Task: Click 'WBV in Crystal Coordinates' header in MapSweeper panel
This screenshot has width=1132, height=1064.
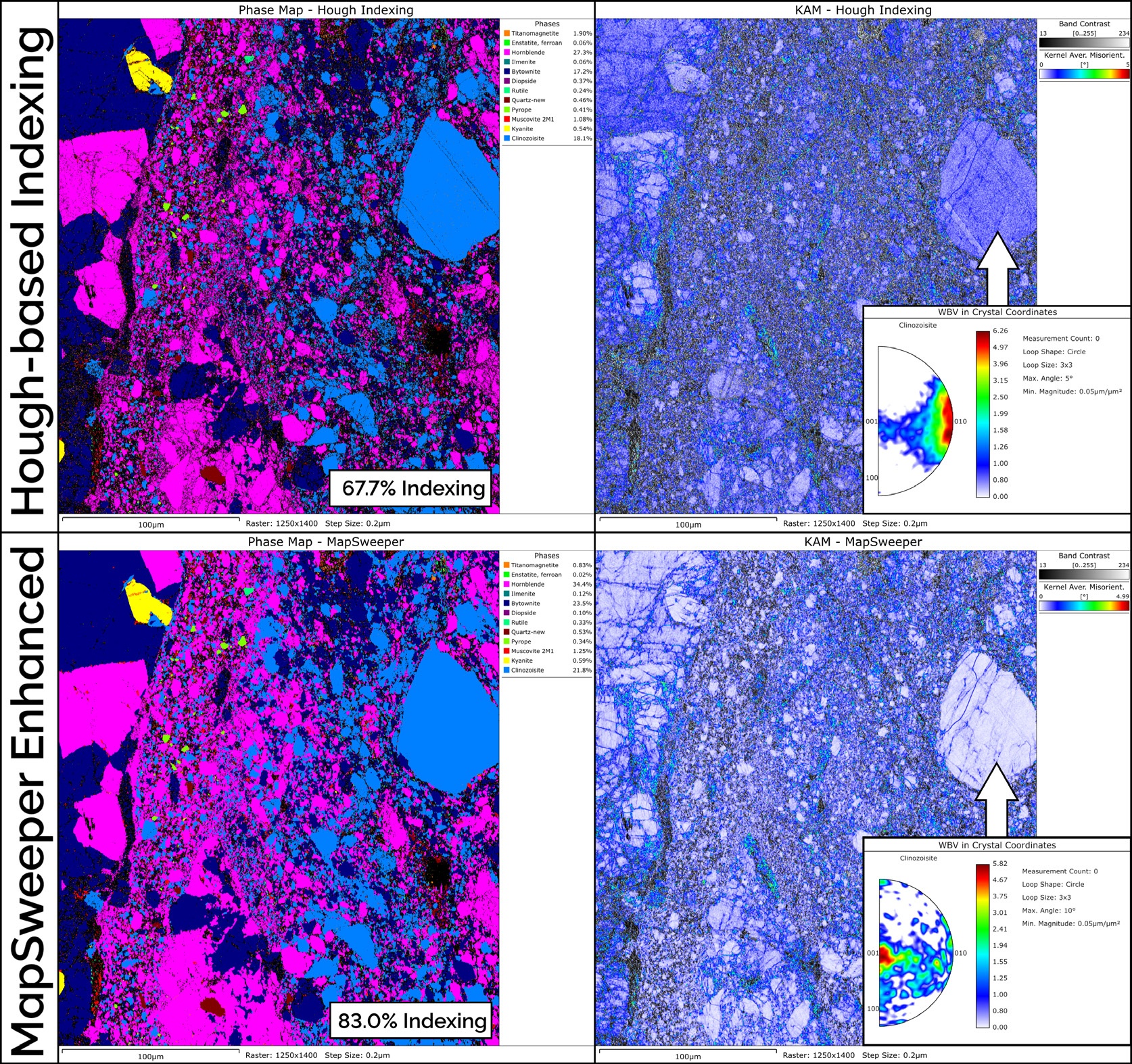Action: tap(997, 845)
